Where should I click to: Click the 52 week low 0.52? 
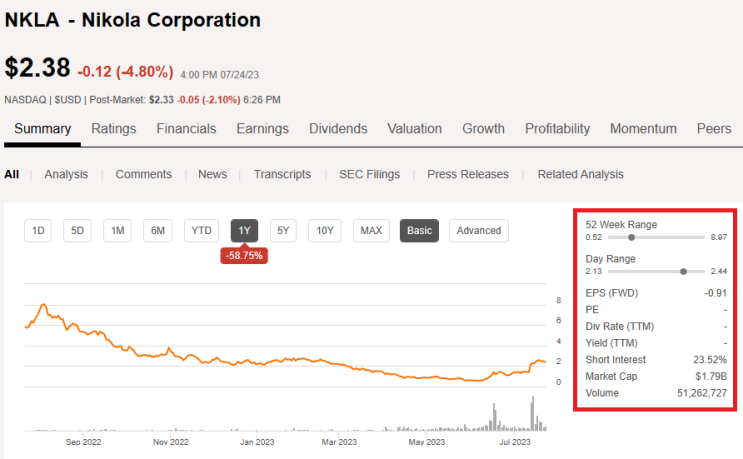[x=593, y=237]
